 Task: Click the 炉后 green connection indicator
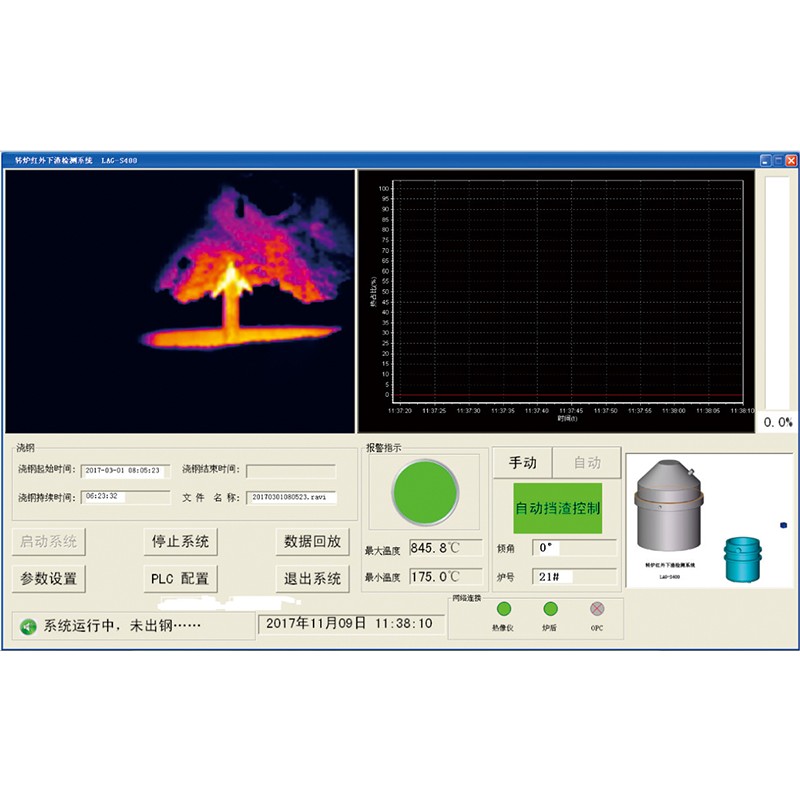pyautogui.click(x=550, y=609)
